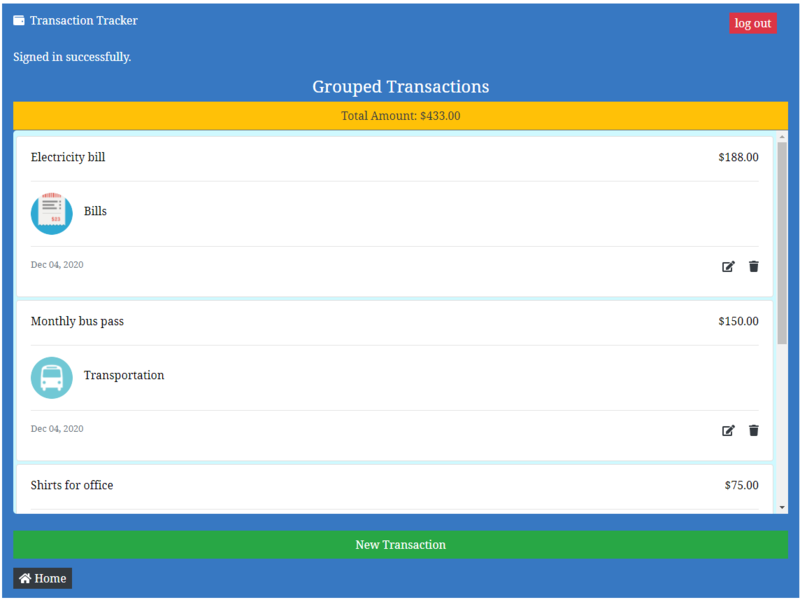The height and width of the screenshot is (600, 800).
Task: Click the $75.00 amount
Action: pyautogui.click(x=741, y=485)
